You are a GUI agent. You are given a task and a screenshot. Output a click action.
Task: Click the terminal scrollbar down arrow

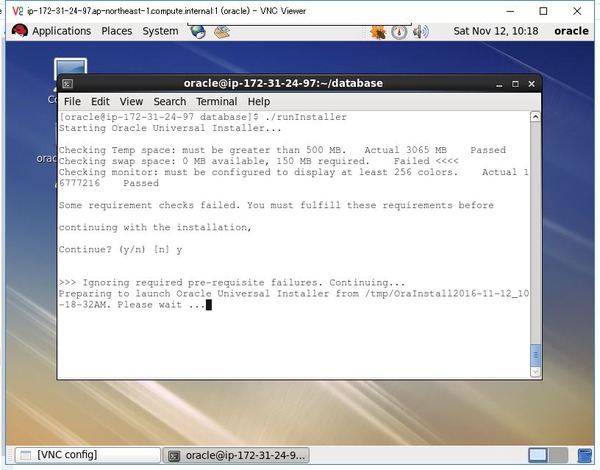tap(535, 372)
